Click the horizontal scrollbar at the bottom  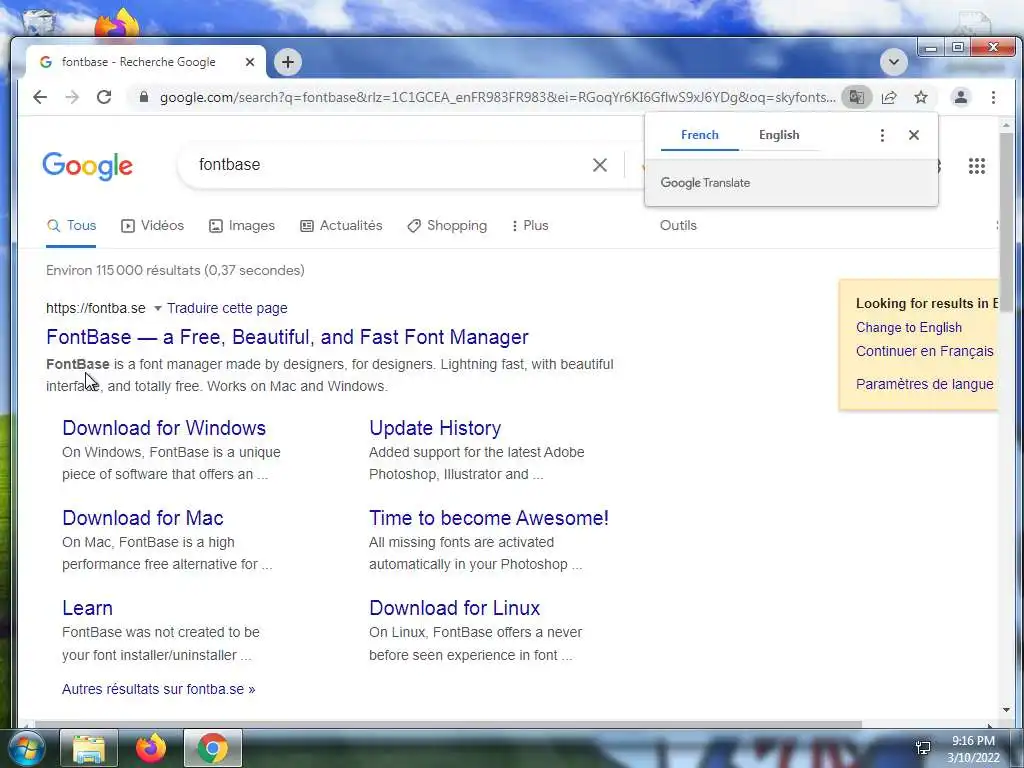coord(447,724)
